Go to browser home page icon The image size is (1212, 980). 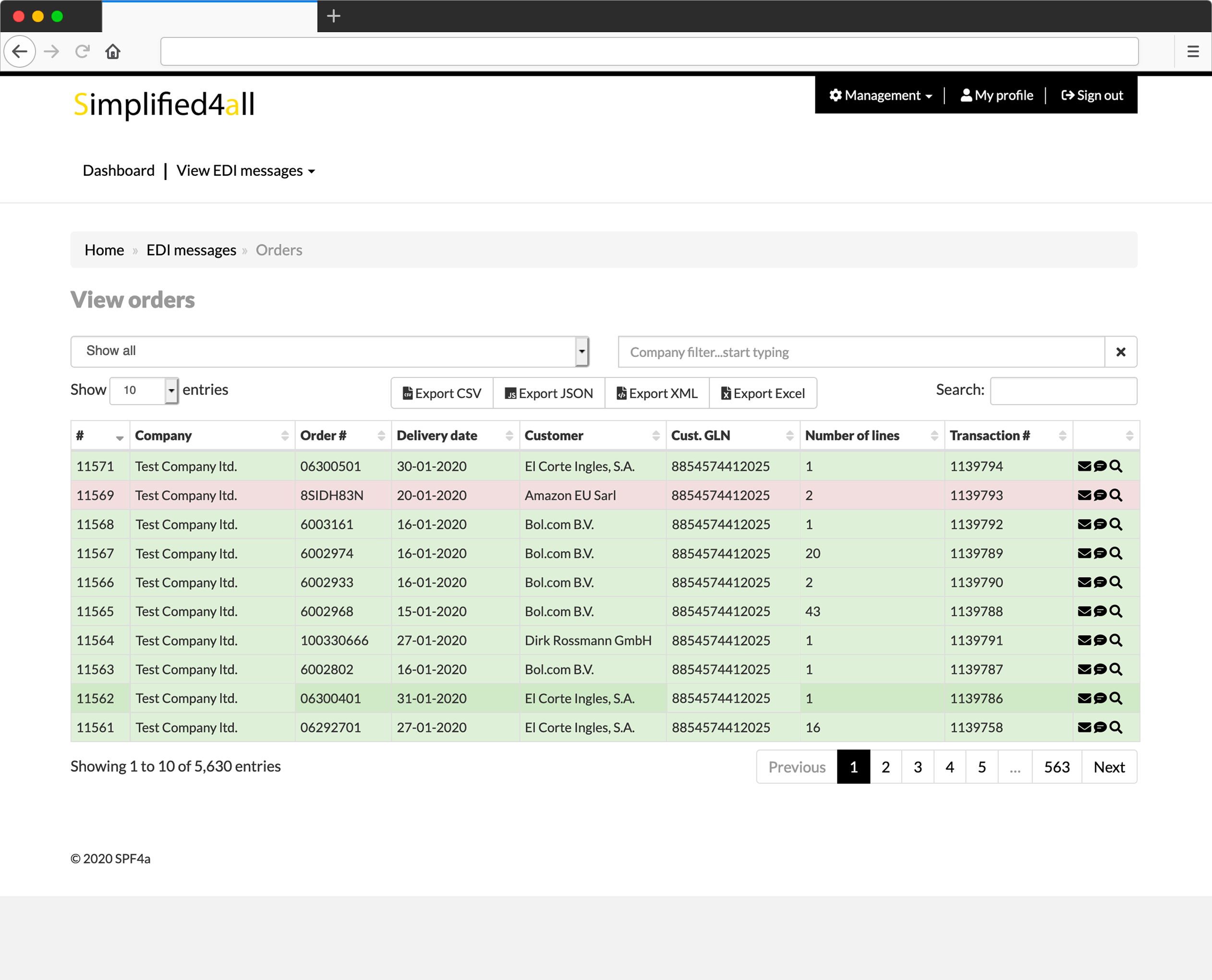coord(113,51)
